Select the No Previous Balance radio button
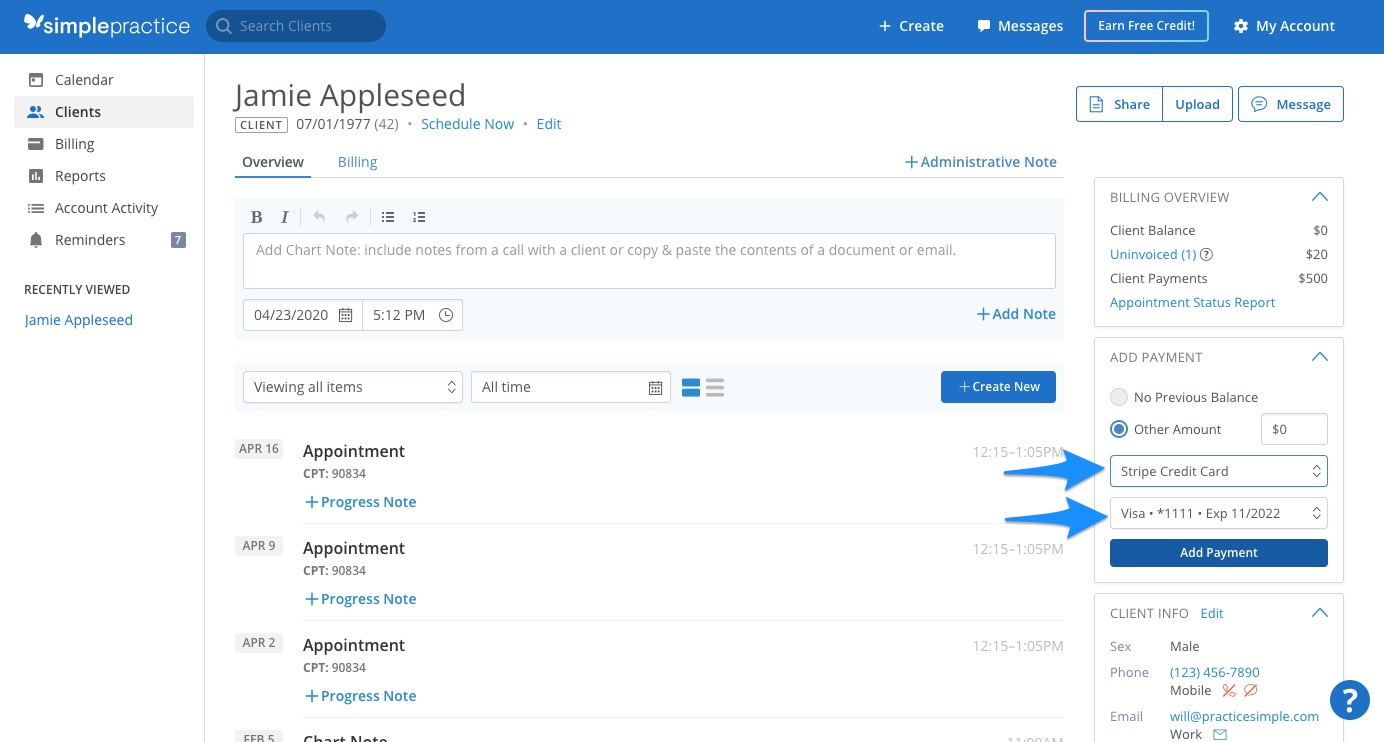Viewport: 1384px width, 742px height. 1119,397
